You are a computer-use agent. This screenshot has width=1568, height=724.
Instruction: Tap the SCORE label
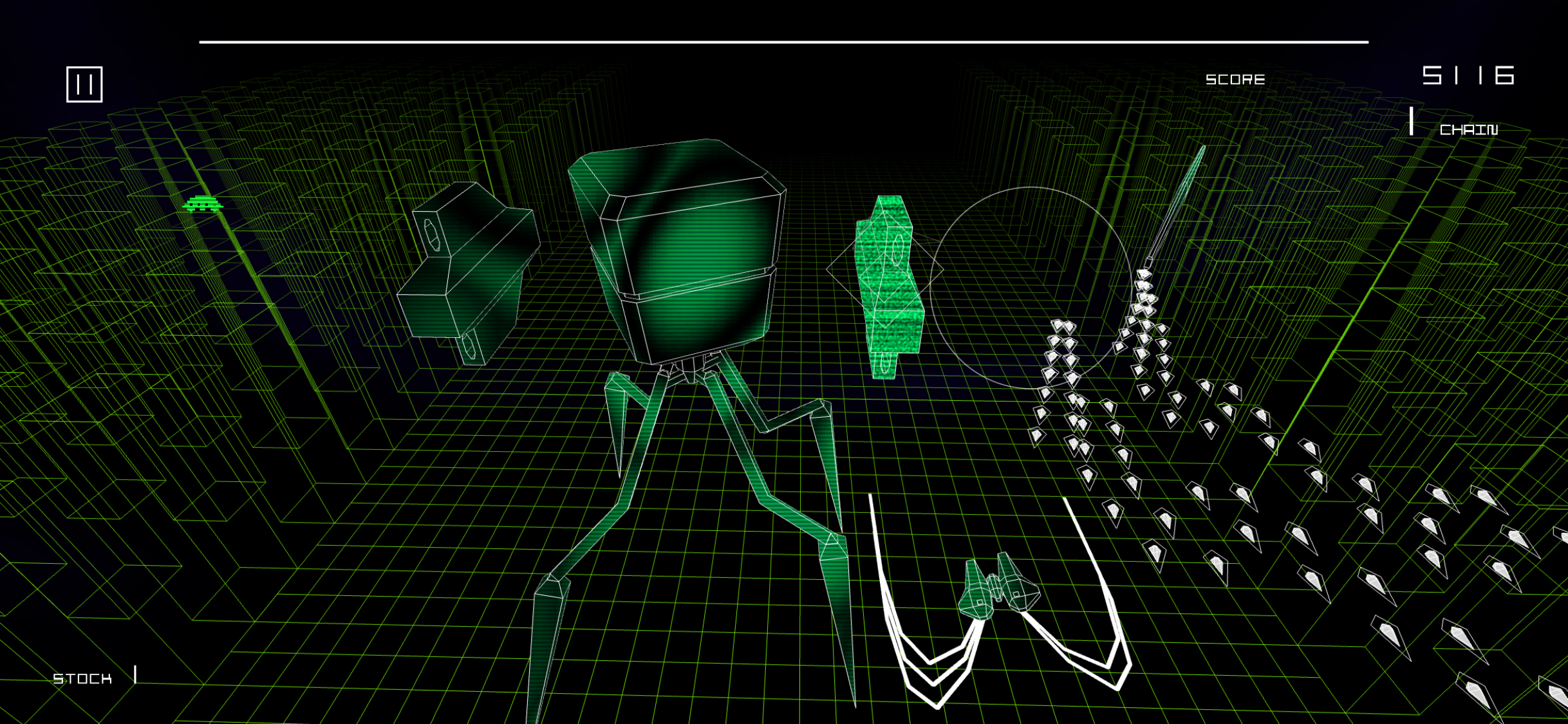(x=1235, y=80)
